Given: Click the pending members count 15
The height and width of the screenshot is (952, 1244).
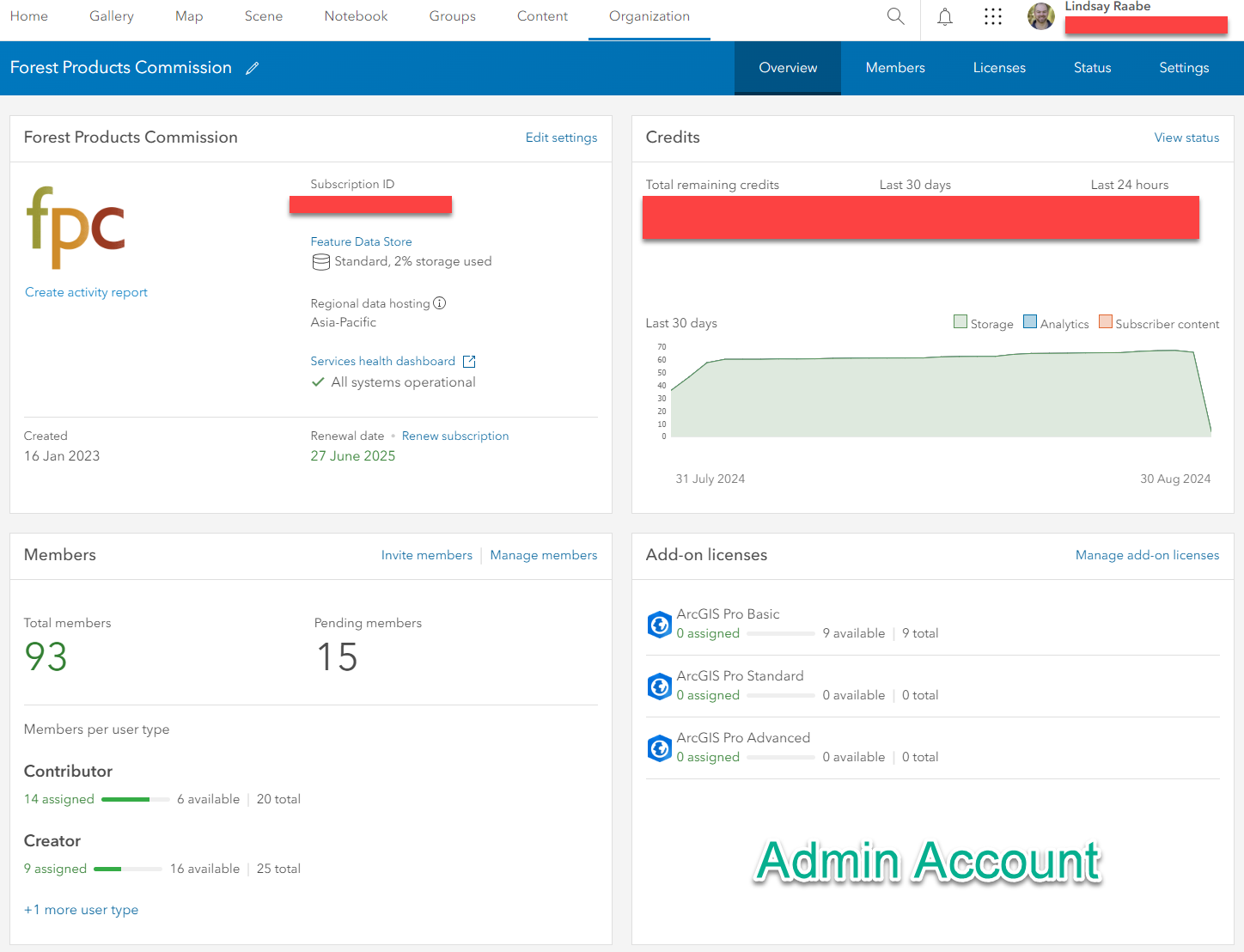Looking at the screenshot, I should [338, 657].
